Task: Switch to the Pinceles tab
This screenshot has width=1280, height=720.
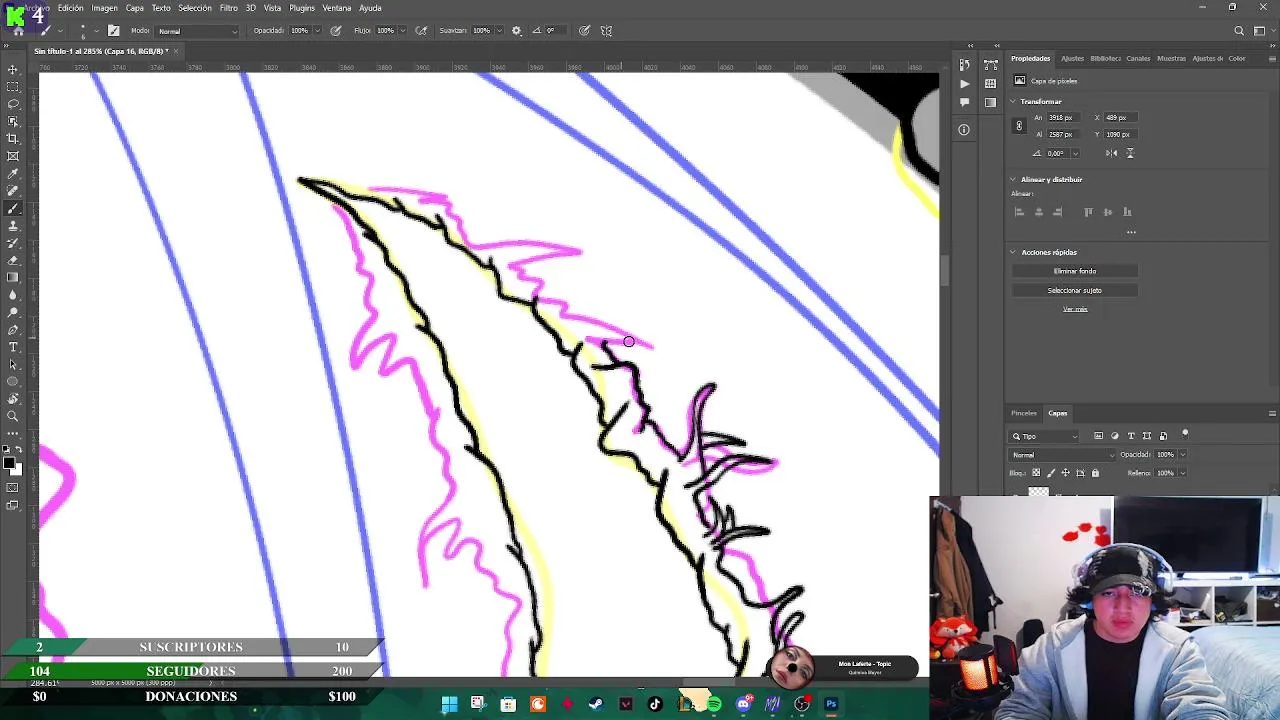Action: pyautogui.click(x=1024, y=413)
